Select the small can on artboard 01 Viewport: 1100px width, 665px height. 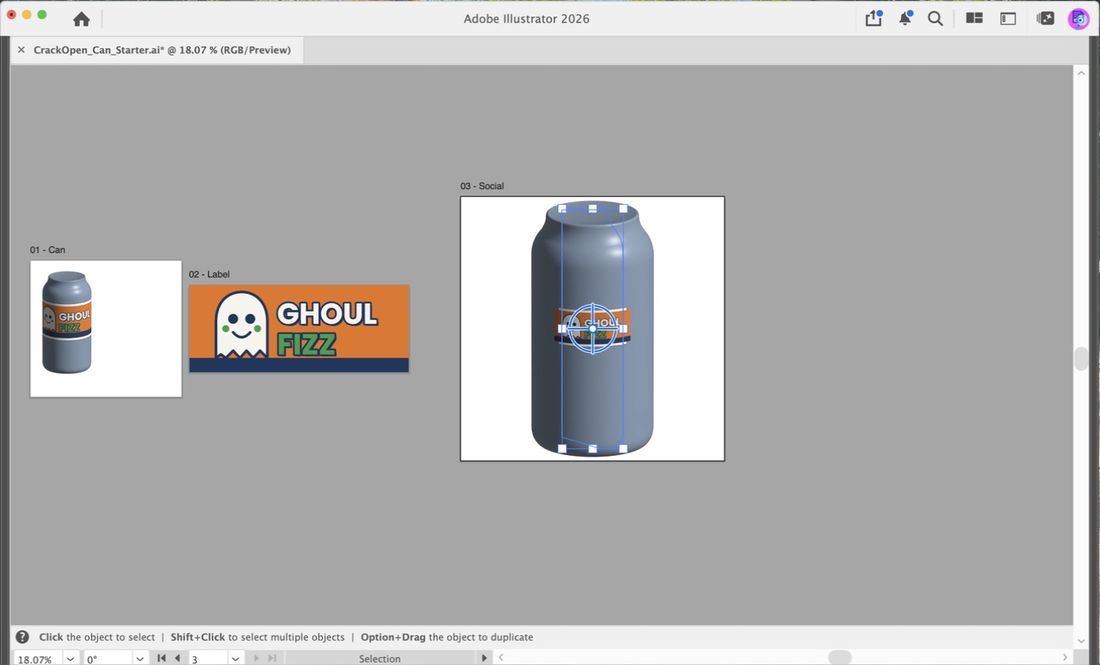click(67, 322)
